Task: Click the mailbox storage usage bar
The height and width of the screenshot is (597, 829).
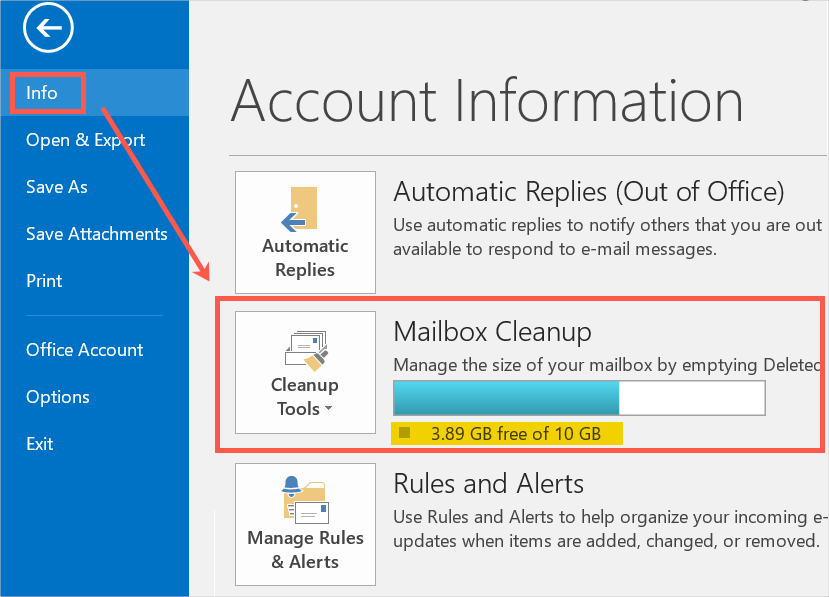Action: [x=578, y=397]
